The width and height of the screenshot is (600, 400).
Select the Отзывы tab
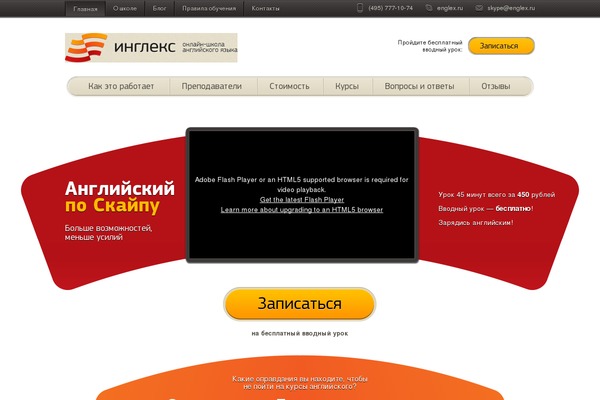[x=496, y=86]
